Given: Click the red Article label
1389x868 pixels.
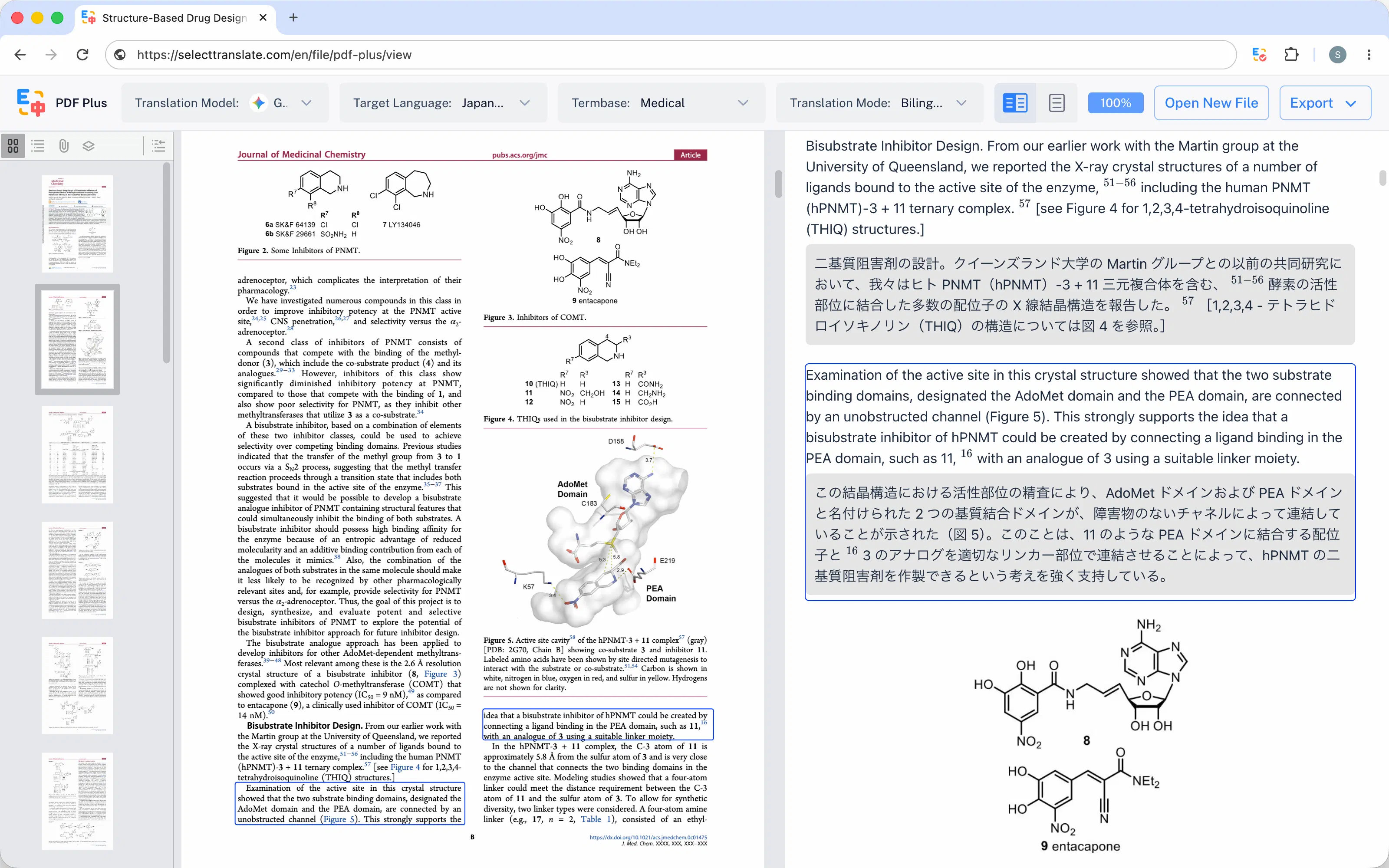Looking at the screenshot, I should (691, 155).
